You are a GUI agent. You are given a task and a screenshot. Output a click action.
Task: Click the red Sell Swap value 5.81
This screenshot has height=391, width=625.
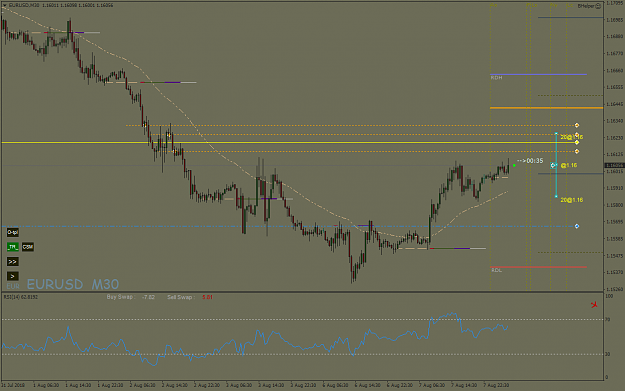(207, 297)
